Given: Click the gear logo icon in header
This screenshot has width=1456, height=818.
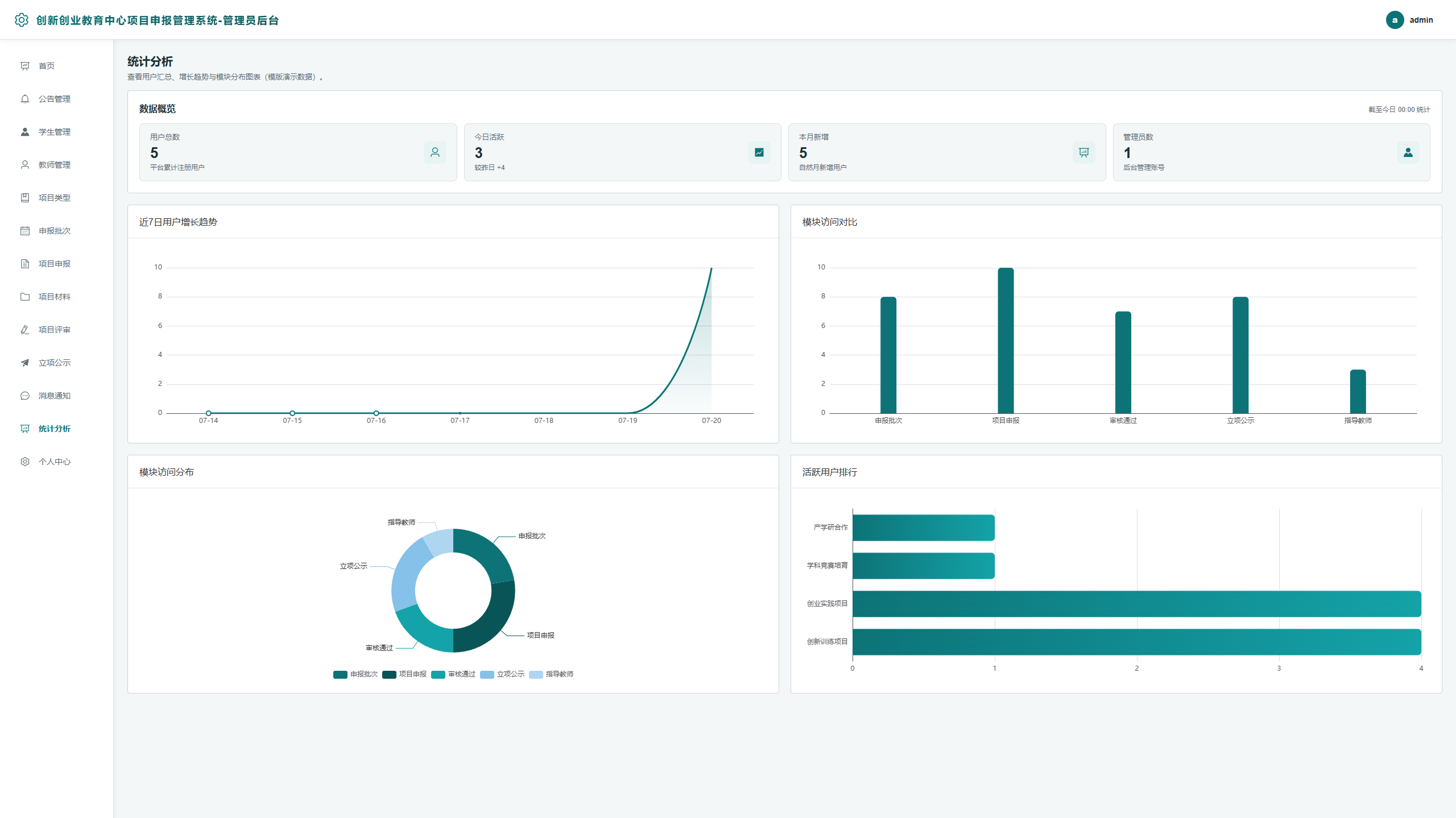Looking at the screenshot, I should pos(21,20).
